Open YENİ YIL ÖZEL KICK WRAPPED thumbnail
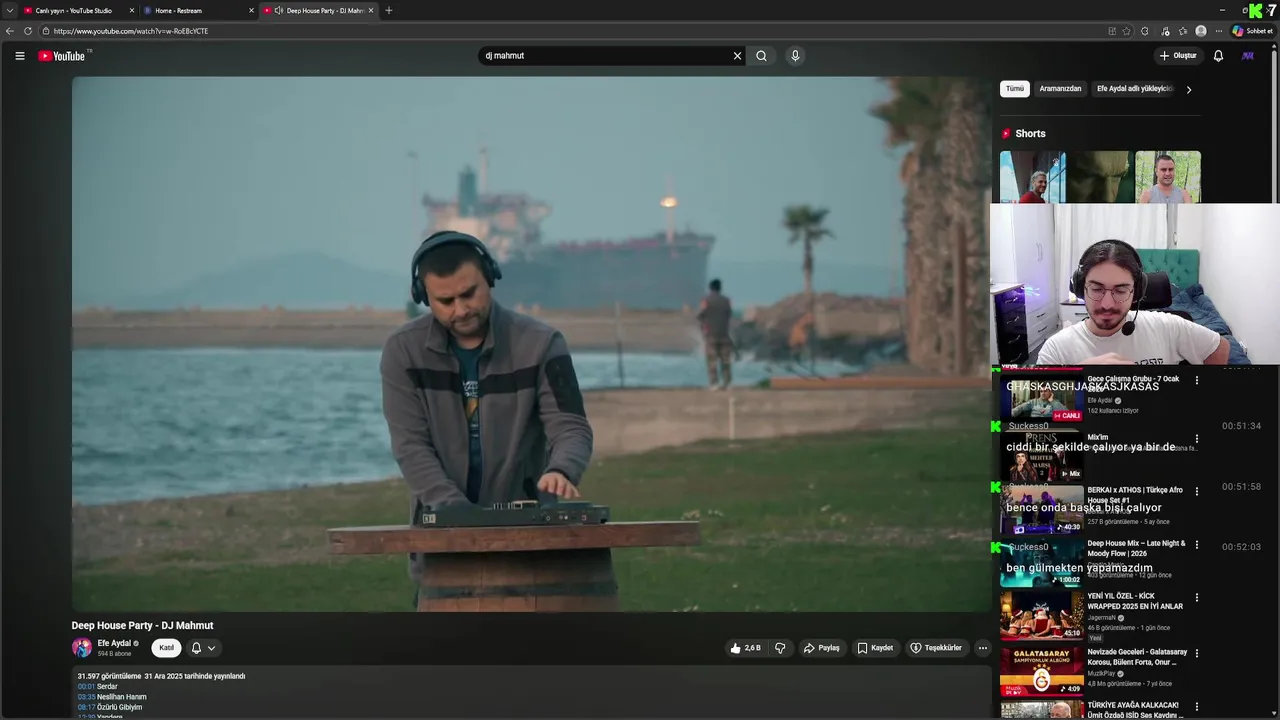 point(1041,616)
